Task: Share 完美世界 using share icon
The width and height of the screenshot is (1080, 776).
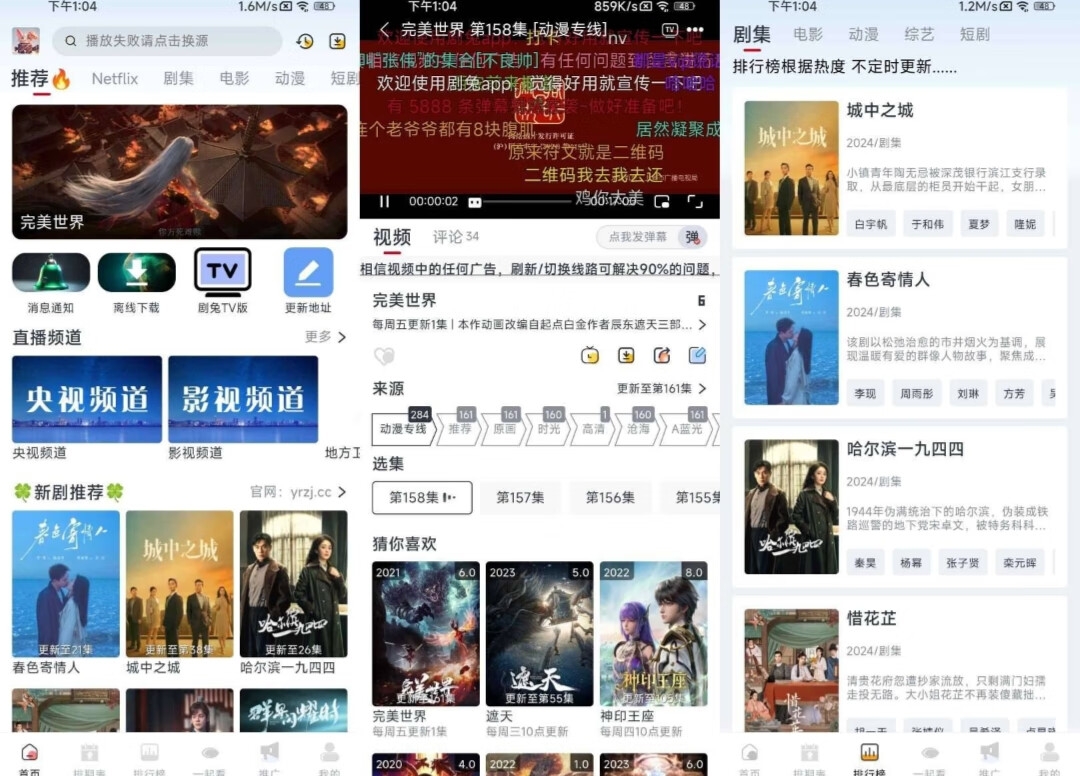Action: click(662, 355)
